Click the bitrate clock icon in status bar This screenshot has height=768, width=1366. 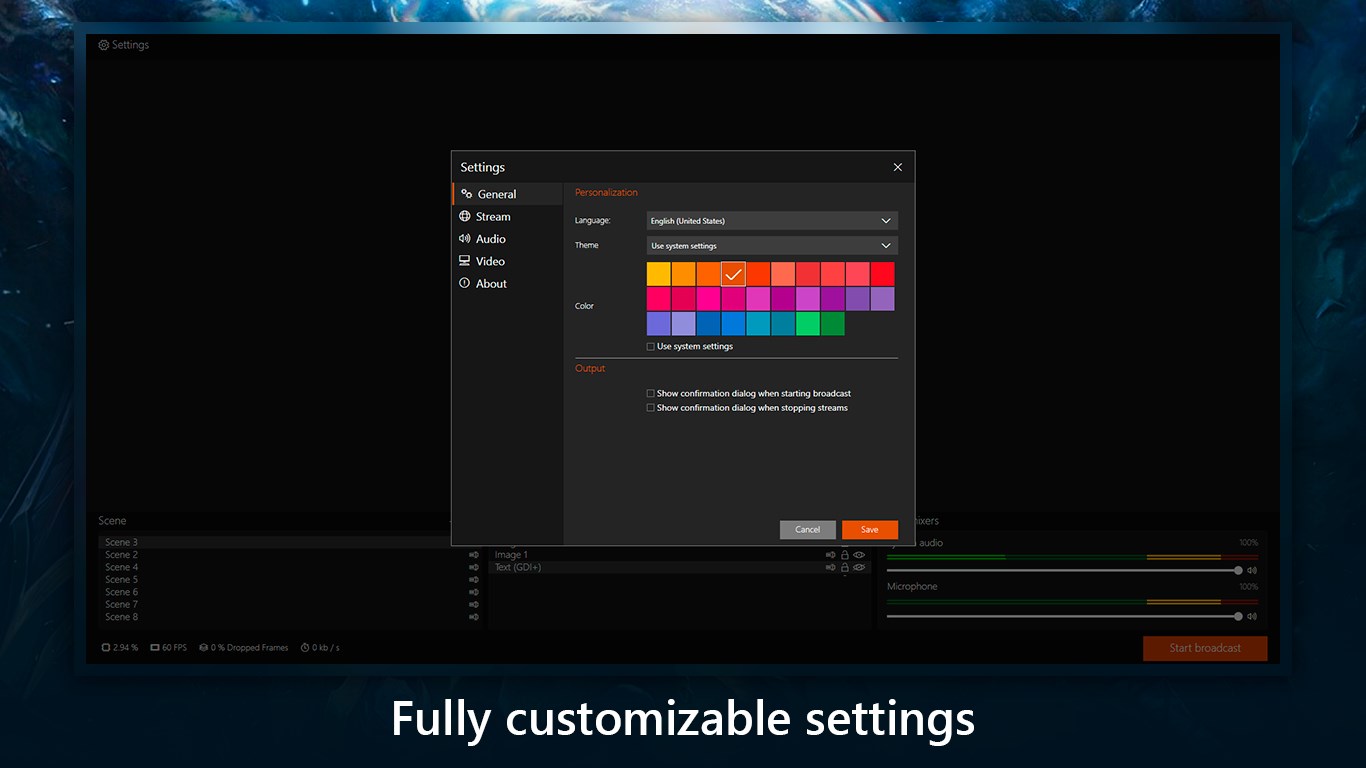(x=304, y=648)
